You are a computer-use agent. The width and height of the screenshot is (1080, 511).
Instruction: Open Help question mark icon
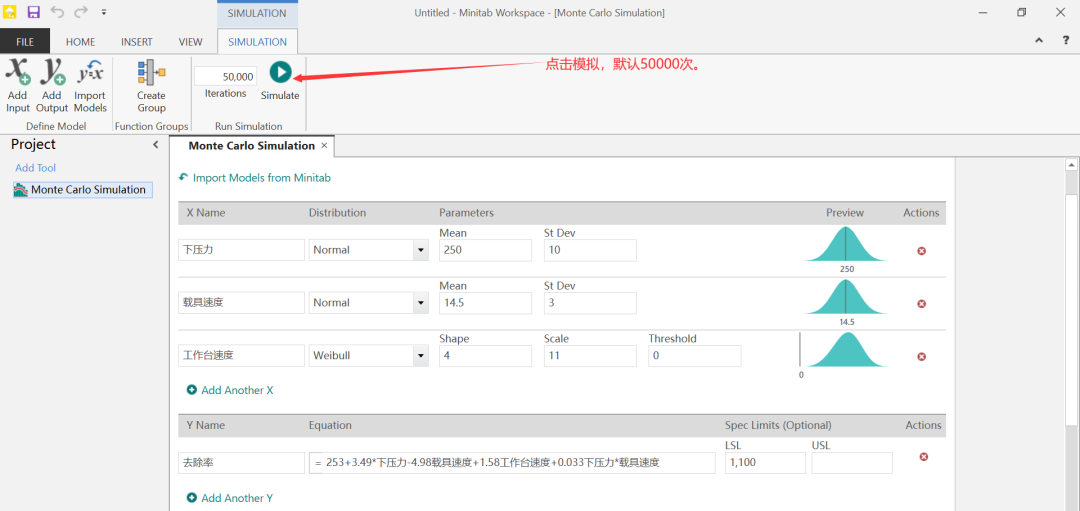1065,41
